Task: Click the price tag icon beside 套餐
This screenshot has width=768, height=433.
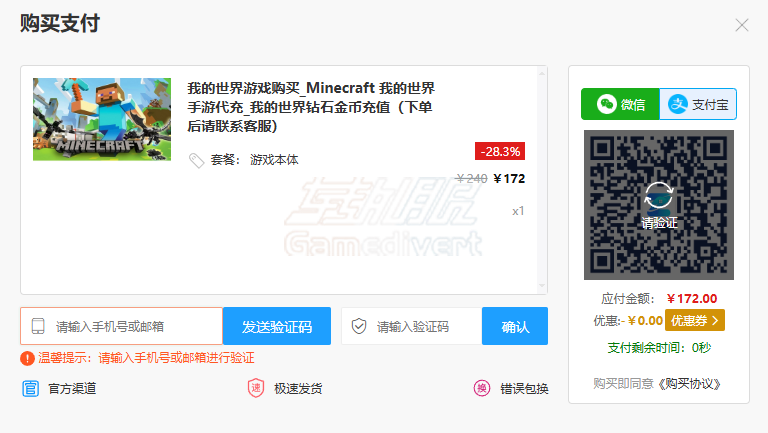Action: pos(196,160)
